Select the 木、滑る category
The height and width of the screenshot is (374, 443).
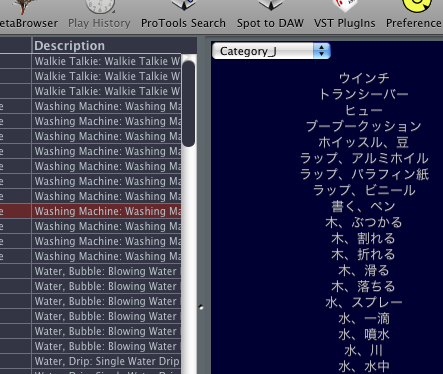364,270
